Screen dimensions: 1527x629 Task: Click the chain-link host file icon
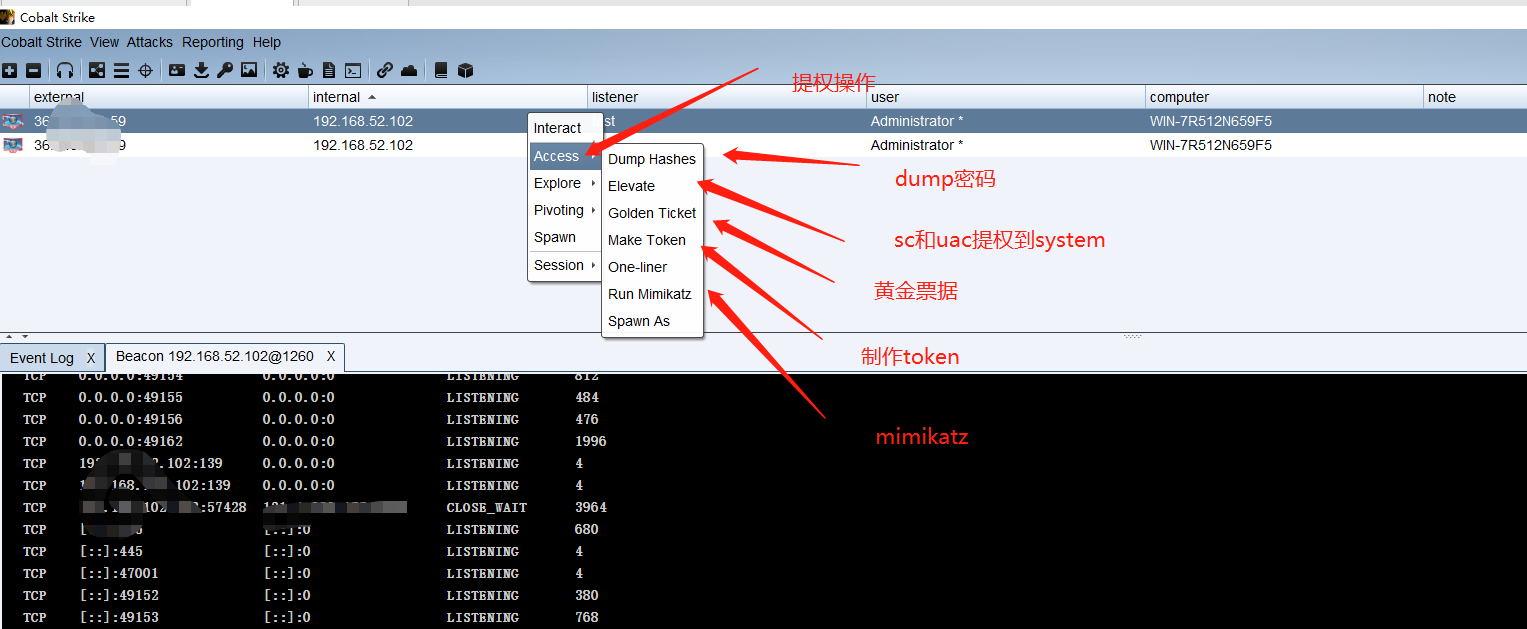[x=385, y=70]
